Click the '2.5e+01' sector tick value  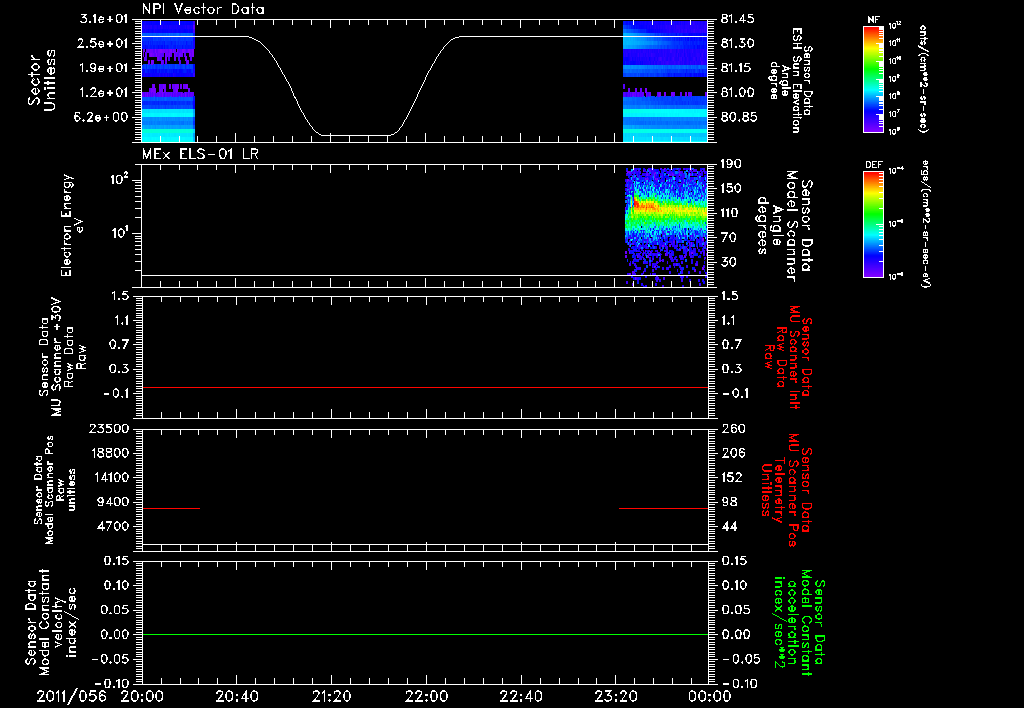[x=104, y=43]
